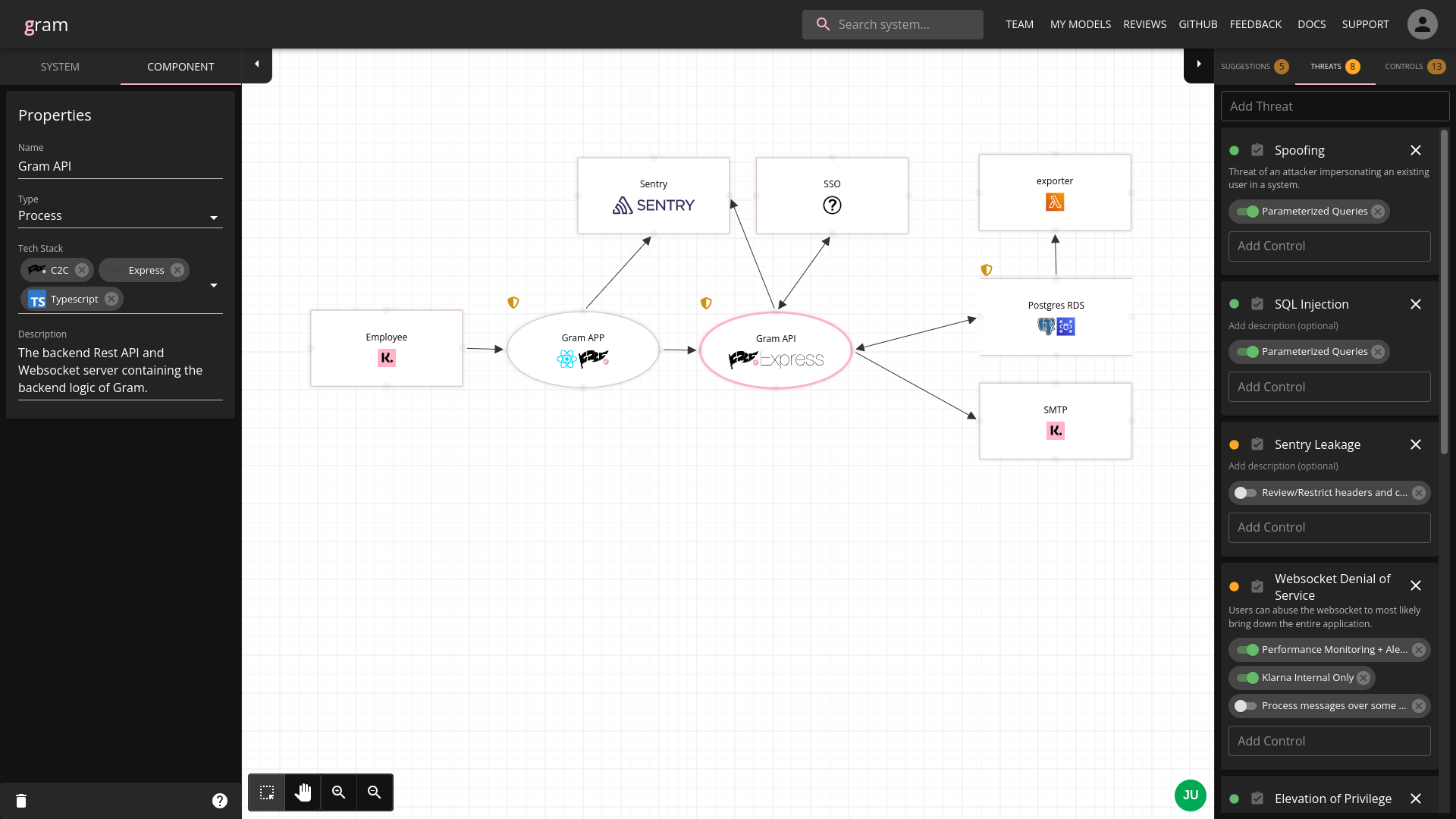Open the user account avatar

1422,24
